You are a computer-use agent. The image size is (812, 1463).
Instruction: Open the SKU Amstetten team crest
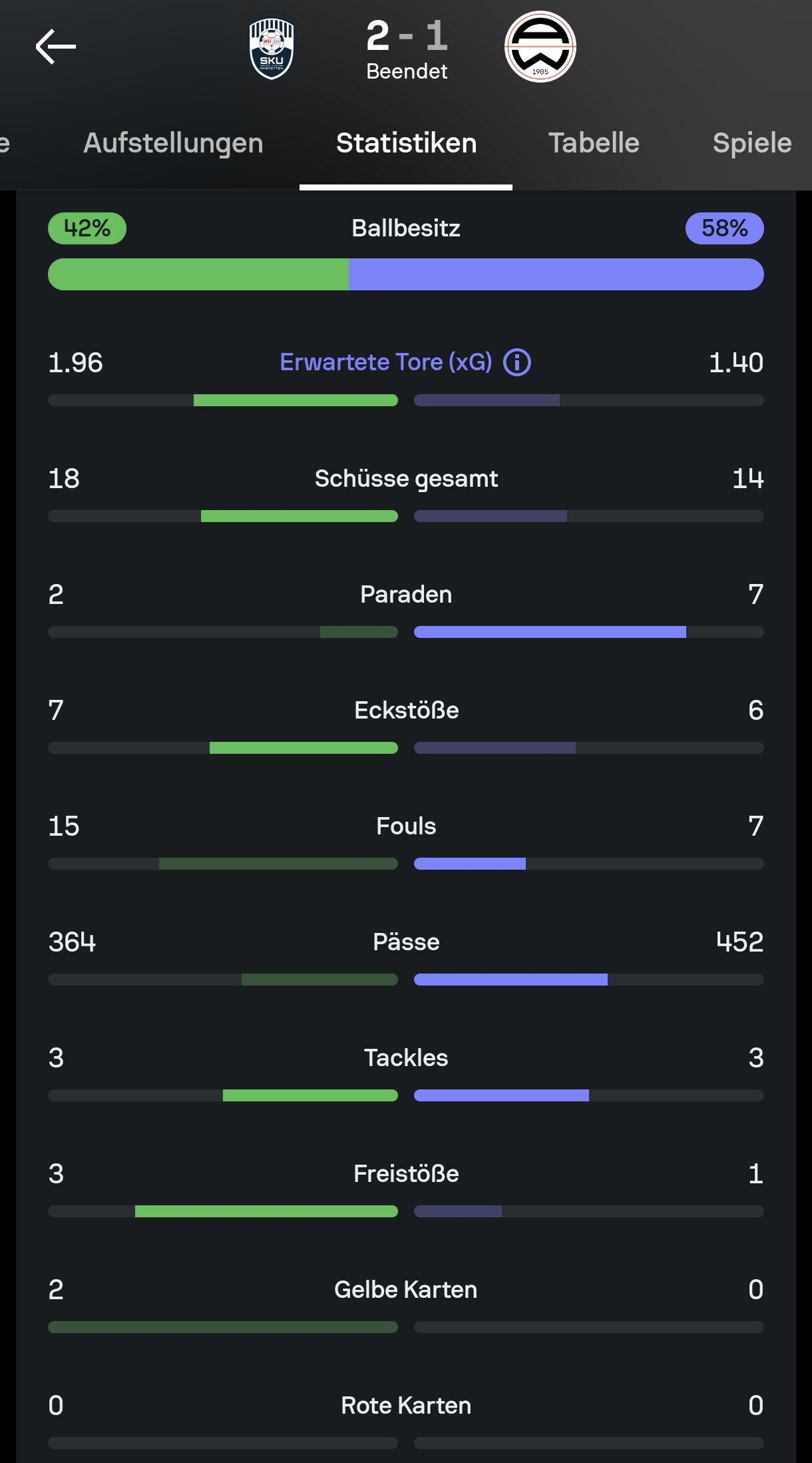pyautogui.click(x=272, y=49)
